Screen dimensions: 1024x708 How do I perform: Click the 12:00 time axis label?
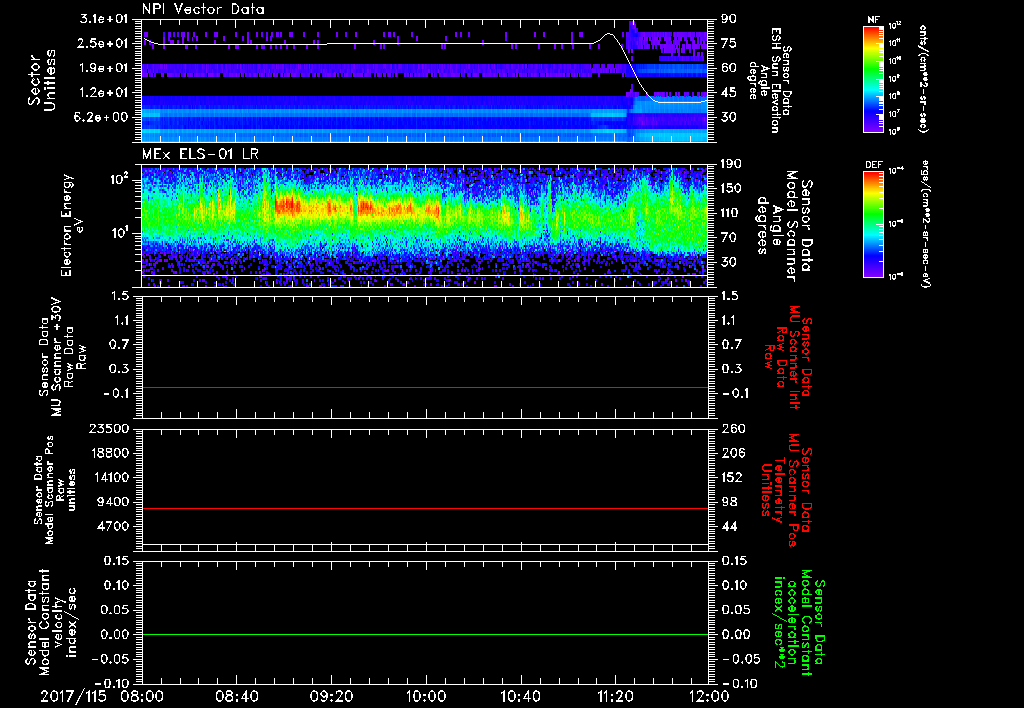pyautogui.click(x=708, y=696)
